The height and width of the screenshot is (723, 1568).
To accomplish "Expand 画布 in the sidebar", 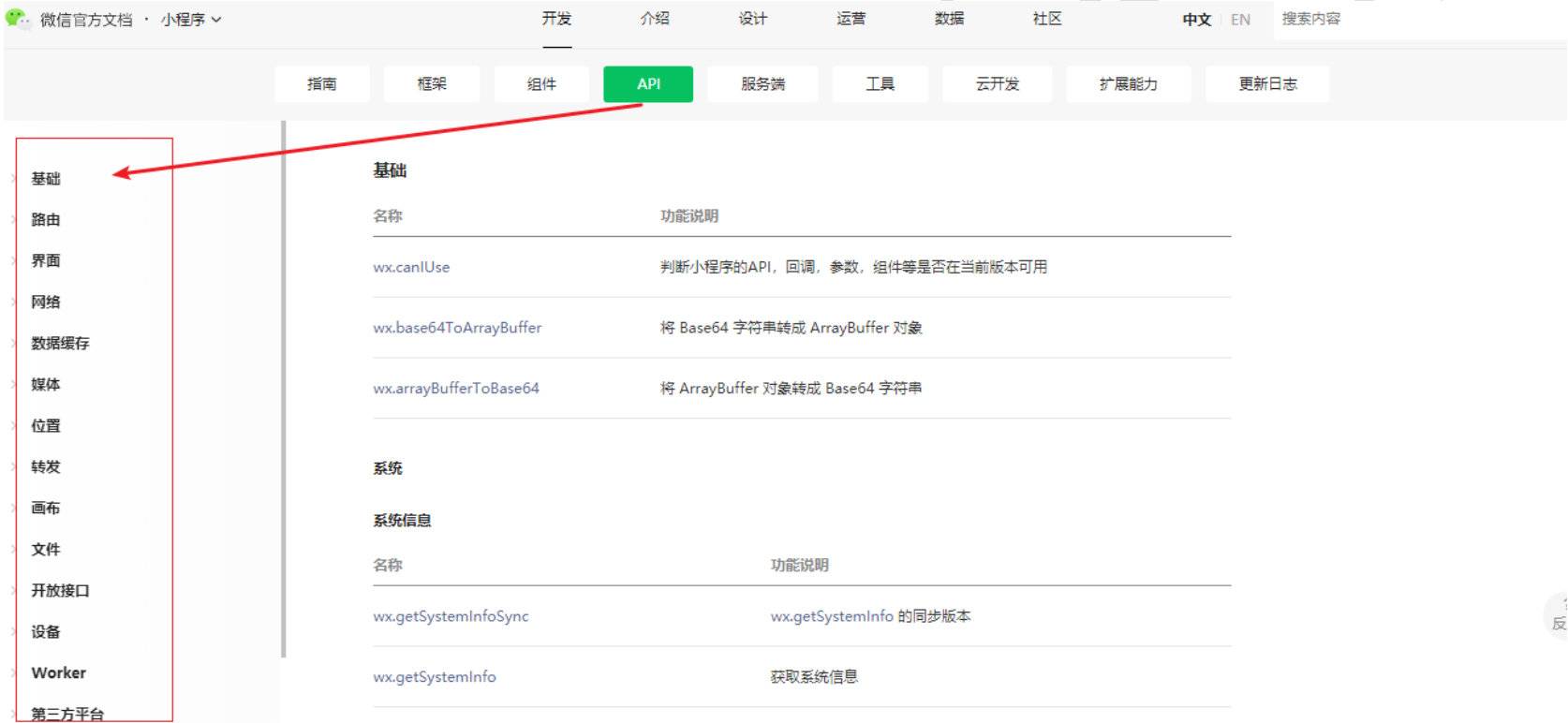I will [x=46, y=509].
